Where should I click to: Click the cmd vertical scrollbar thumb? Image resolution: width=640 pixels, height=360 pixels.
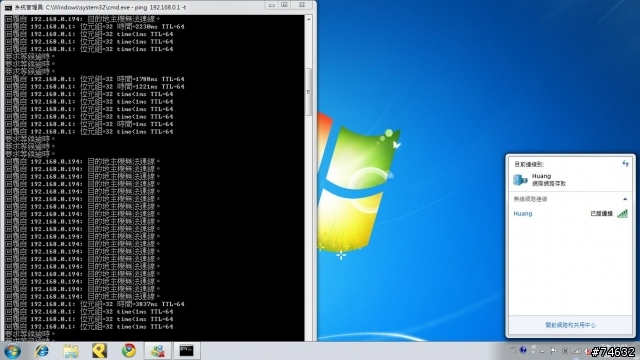[x=309, y=91]
